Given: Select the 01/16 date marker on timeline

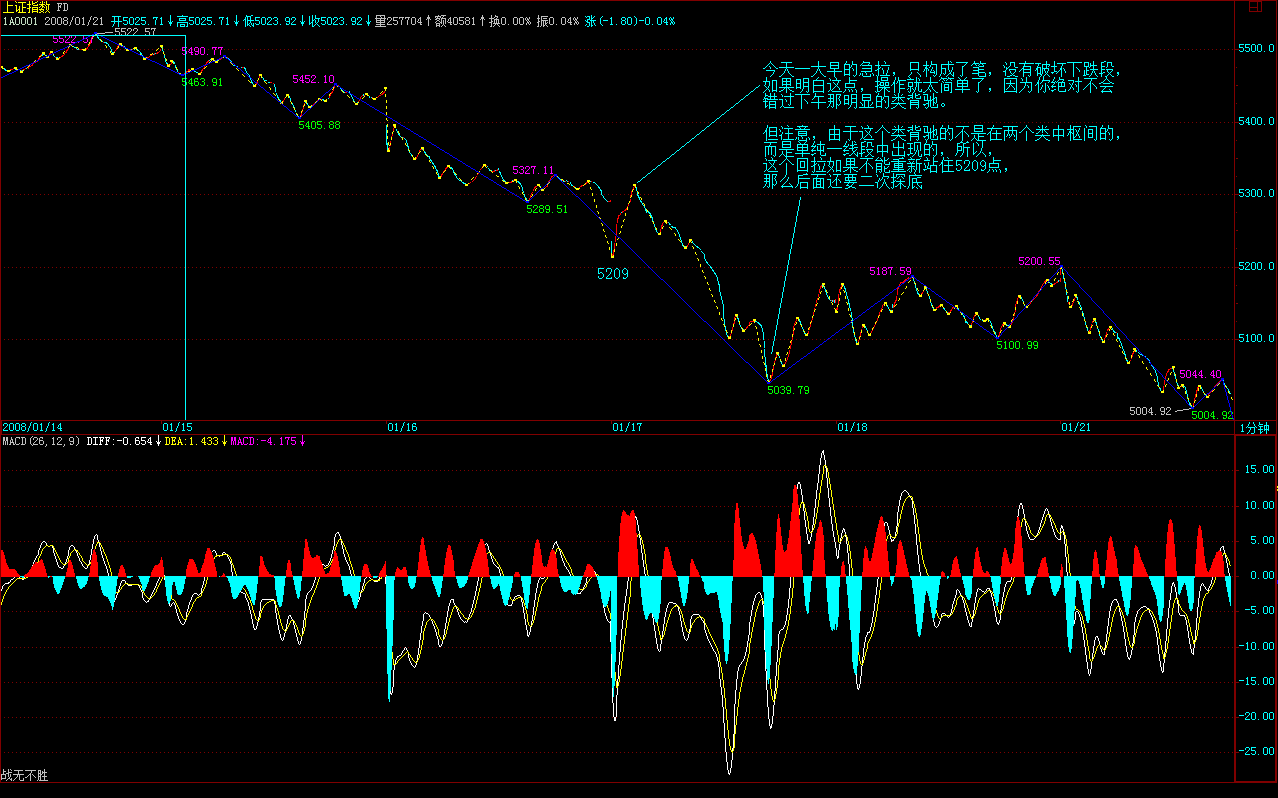Looking at the screenshot, I should (401, 427).
